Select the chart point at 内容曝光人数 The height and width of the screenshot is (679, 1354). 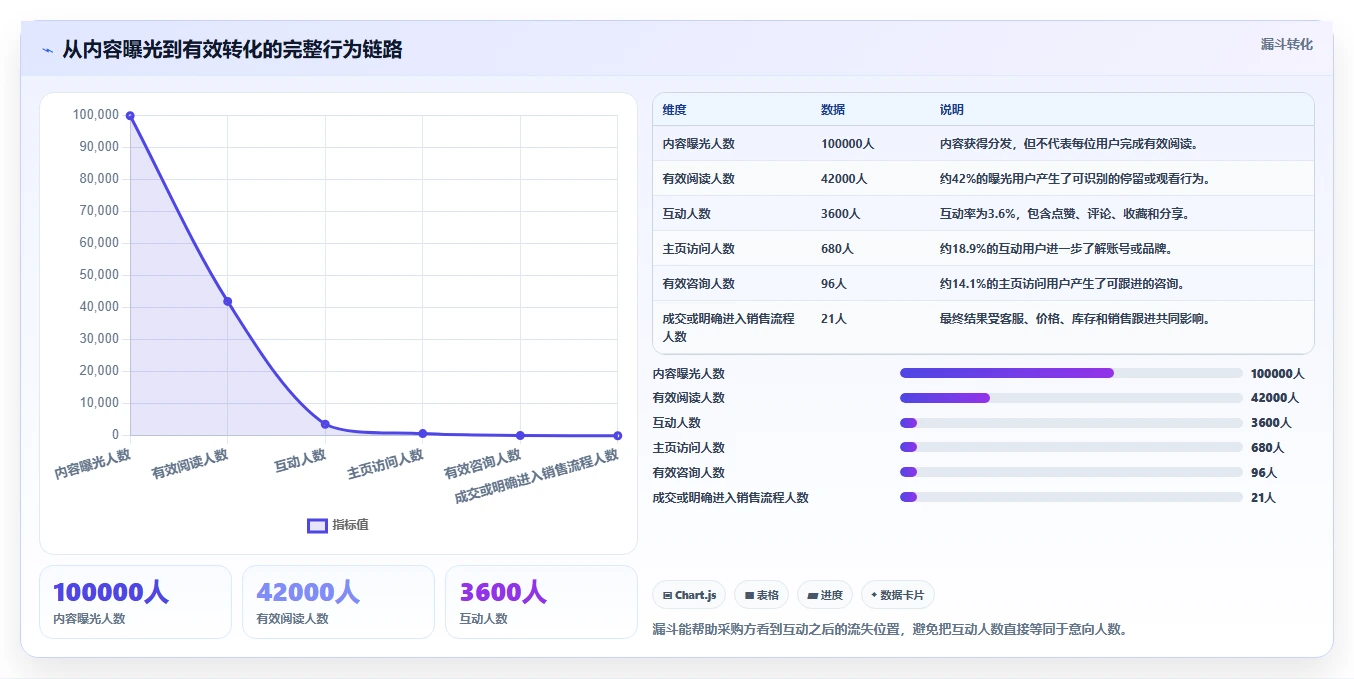[130, 116]
